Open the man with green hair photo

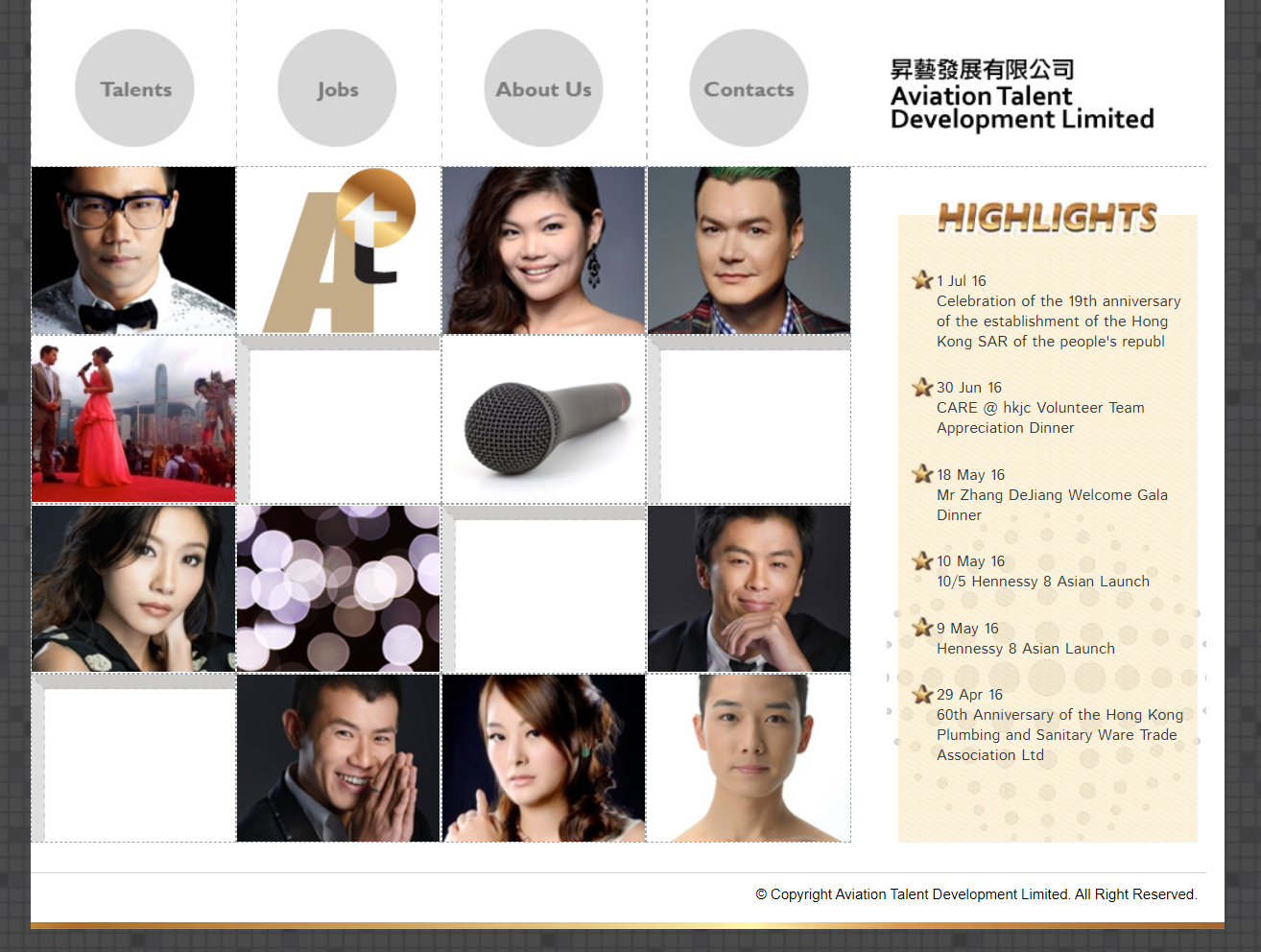click(749, 250)
